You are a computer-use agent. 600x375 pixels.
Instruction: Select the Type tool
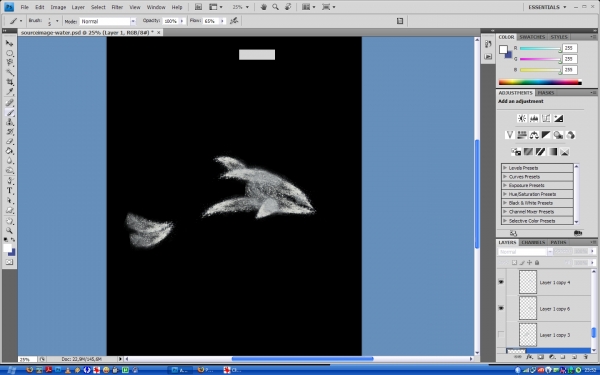tap(10, 191)
